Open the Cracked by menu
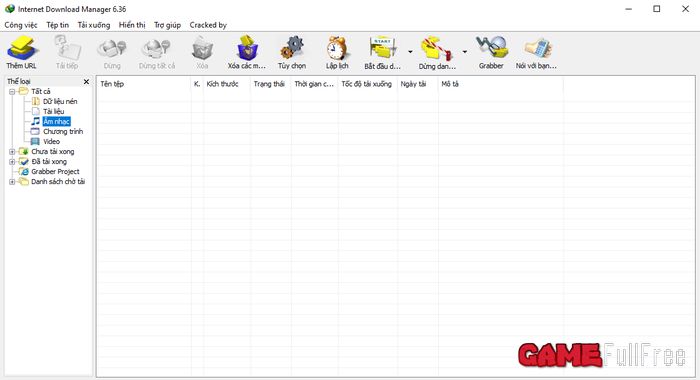 (208, 25)
